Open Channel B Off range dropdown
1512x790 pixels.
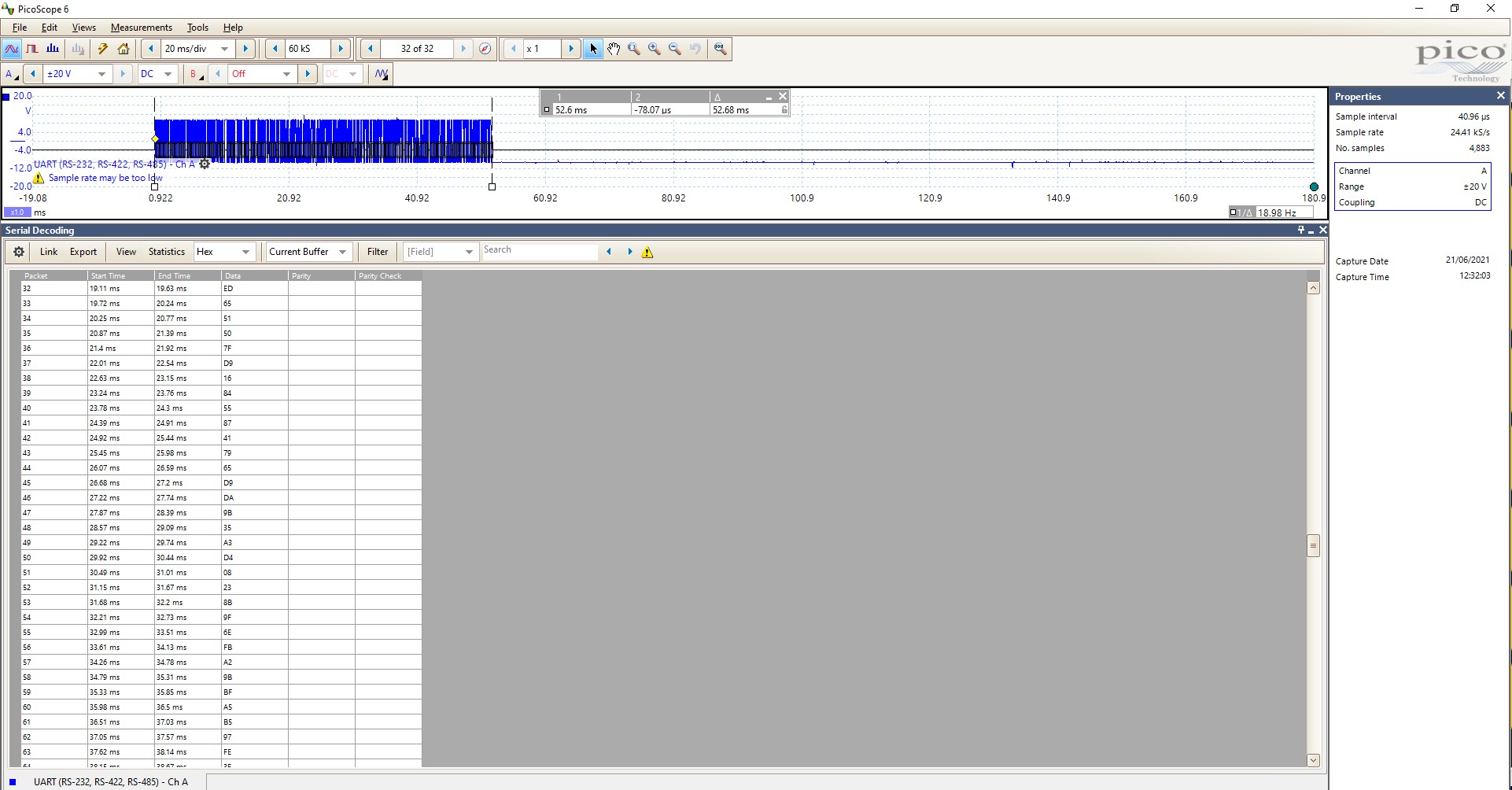(286, 74)
